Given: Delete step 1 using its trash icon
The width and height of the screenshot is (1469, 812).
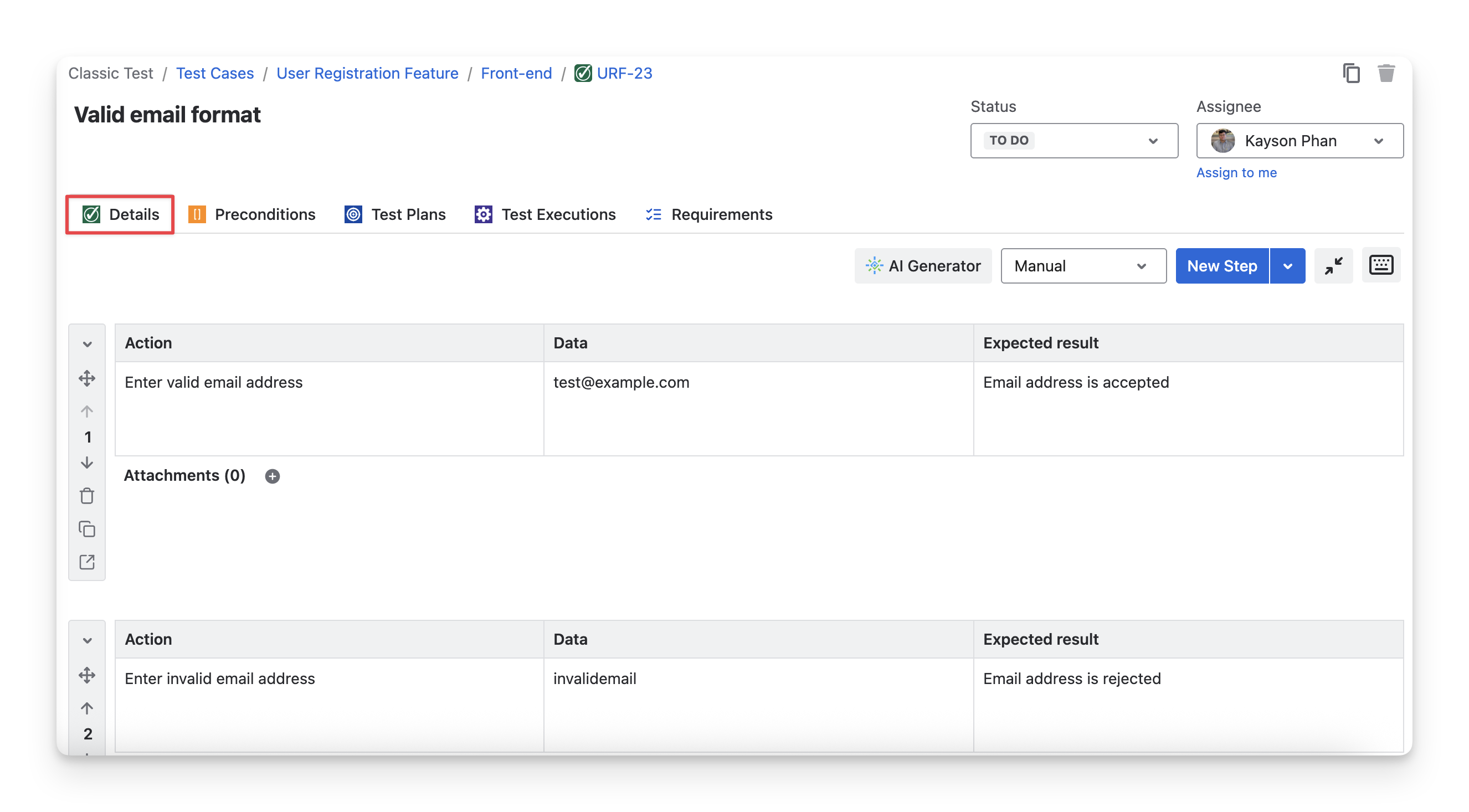Looking at the screenshot, I should click(86, 496).
